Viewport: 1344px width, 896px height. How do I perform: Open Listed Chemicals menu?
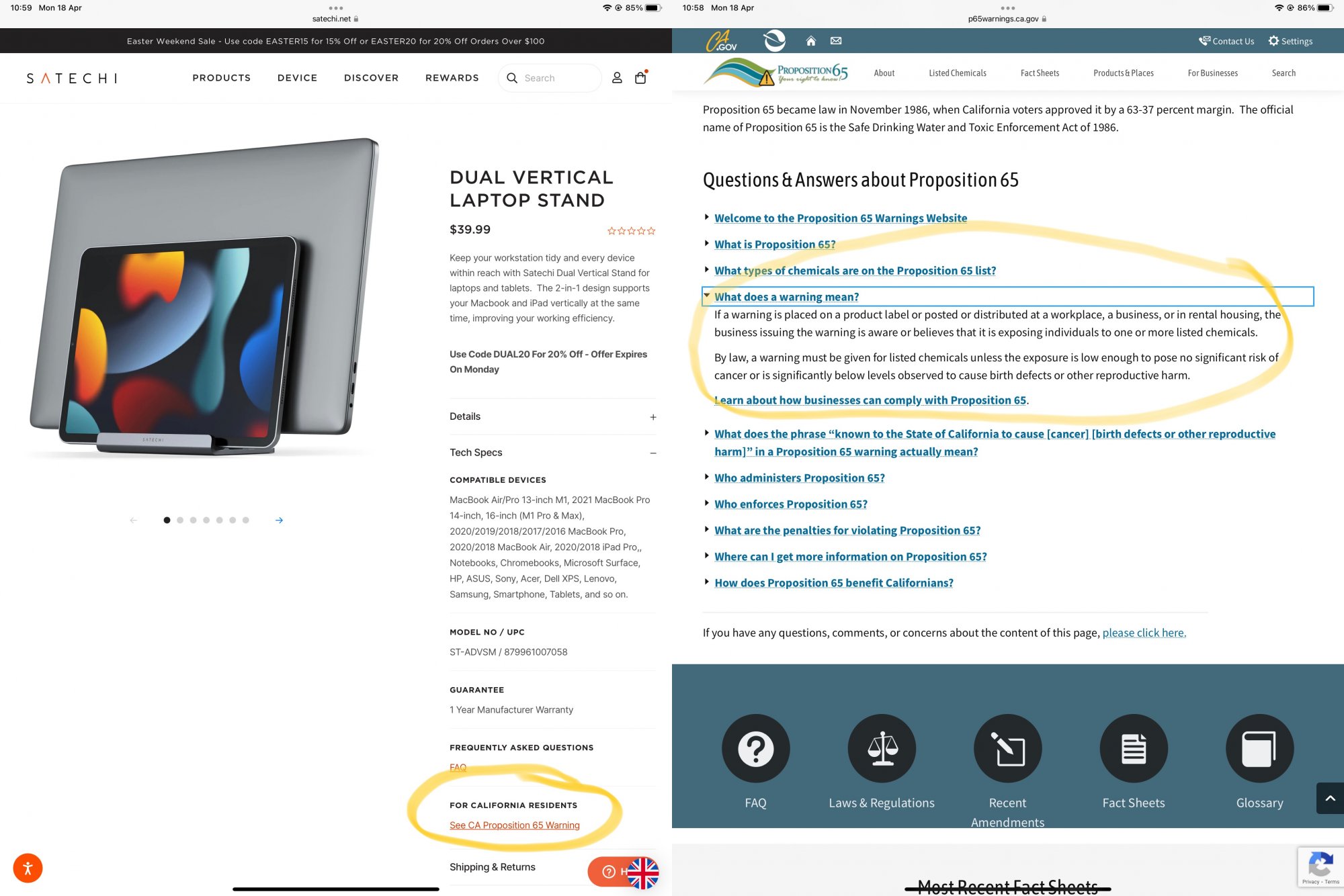pyautogui.click(x=958, y=73)
